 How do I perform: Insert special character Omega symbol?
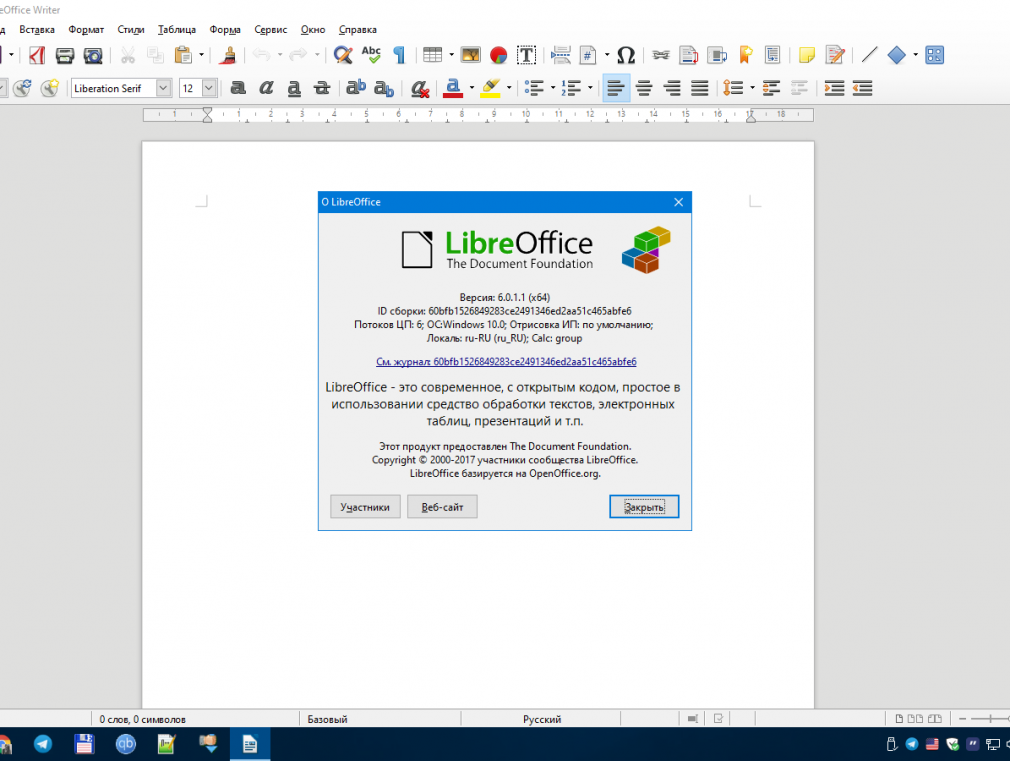[x=625, y=55]
